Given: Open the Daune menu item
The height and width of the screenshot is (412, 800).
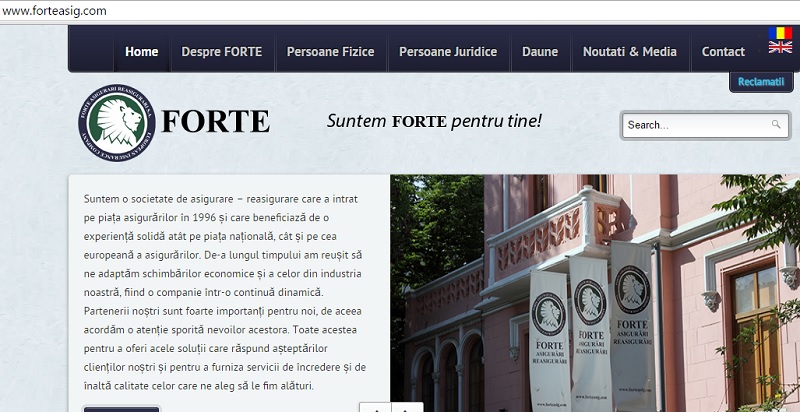Looking at the screenshot, I should pyautogui.click(x=540, y=52).
